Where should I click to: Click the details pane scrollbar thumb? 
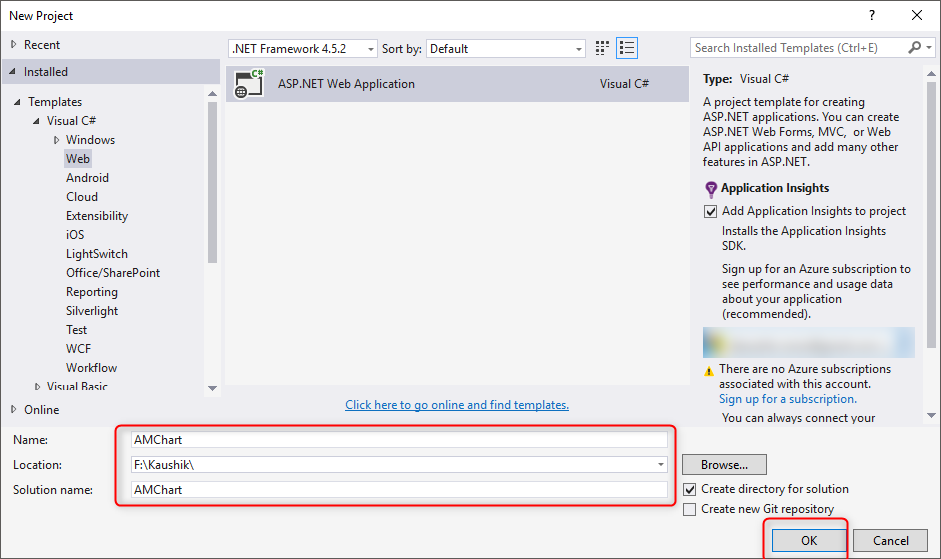[x=931, y=215]
